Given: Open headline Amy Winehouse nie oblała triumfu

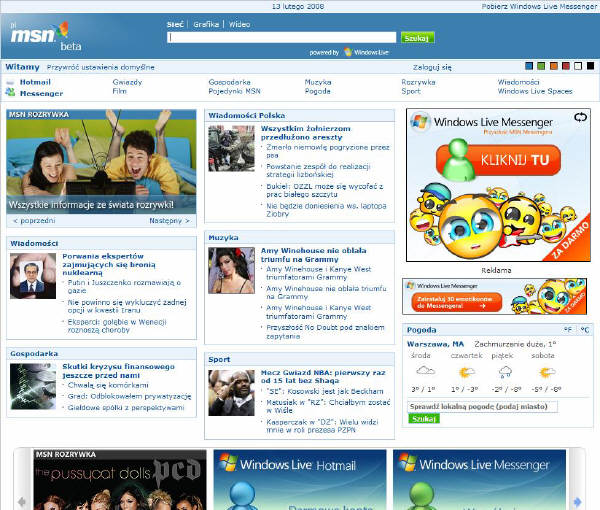Looking at the screenshot, I should pyautogui.click(x=313, y=255).
